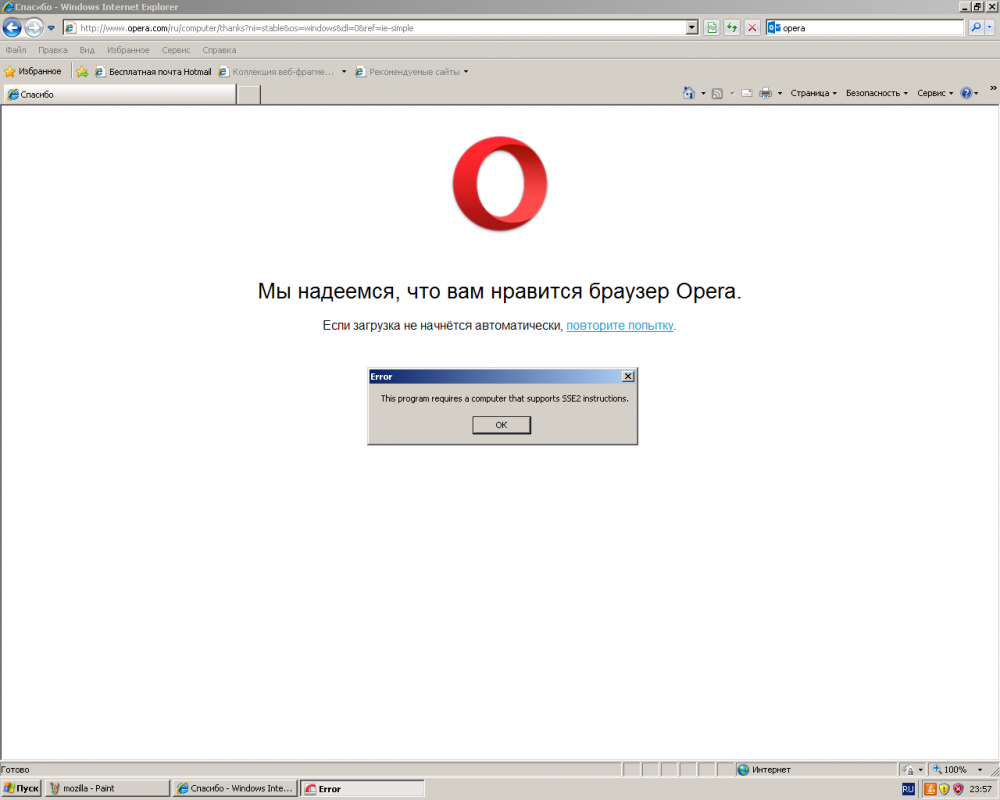Click the search magnifier button

point(976,28)
